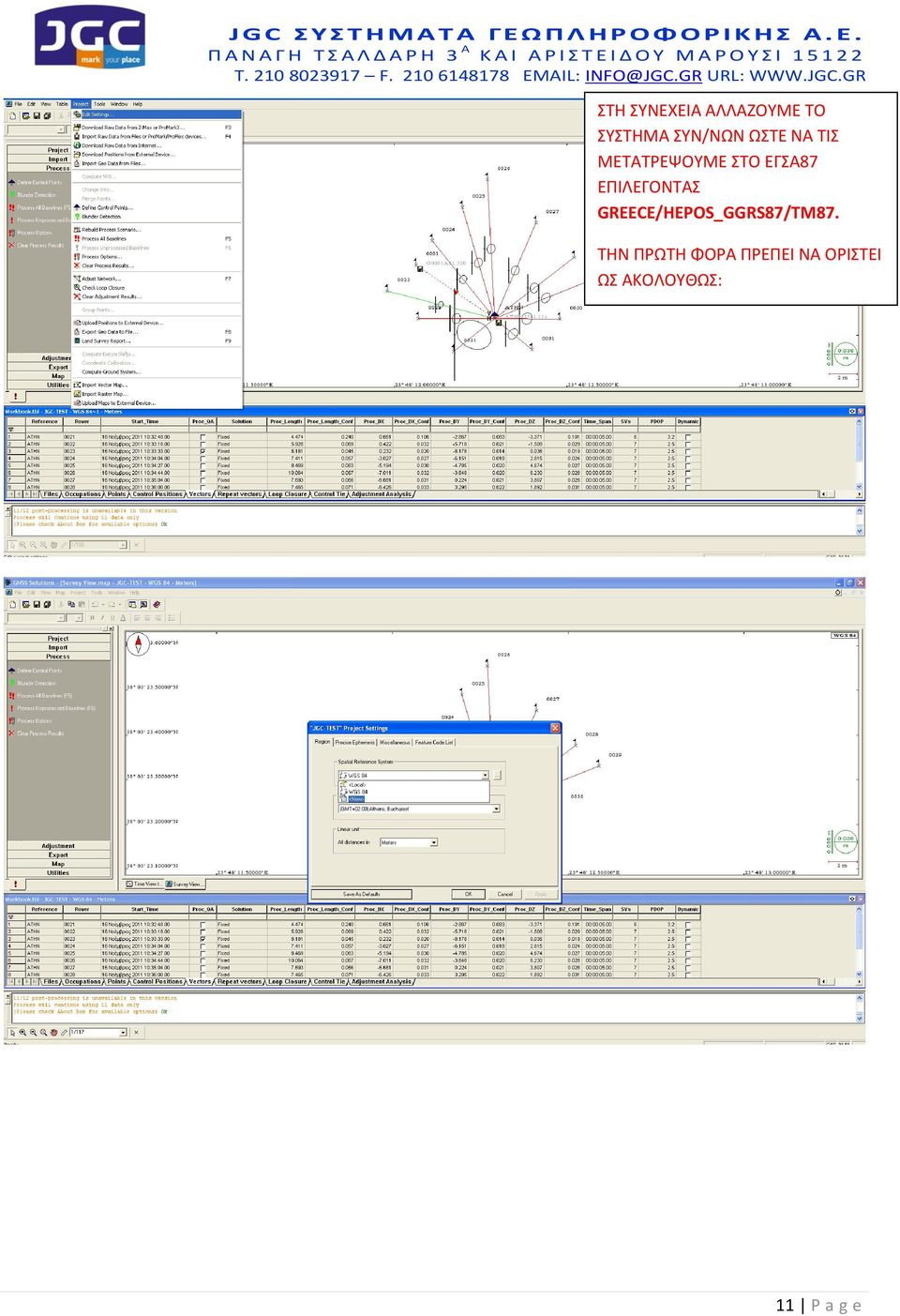Click the New document icon in lower window toolbar
The image size is (900, 1316).
click(x=12, y=604)
